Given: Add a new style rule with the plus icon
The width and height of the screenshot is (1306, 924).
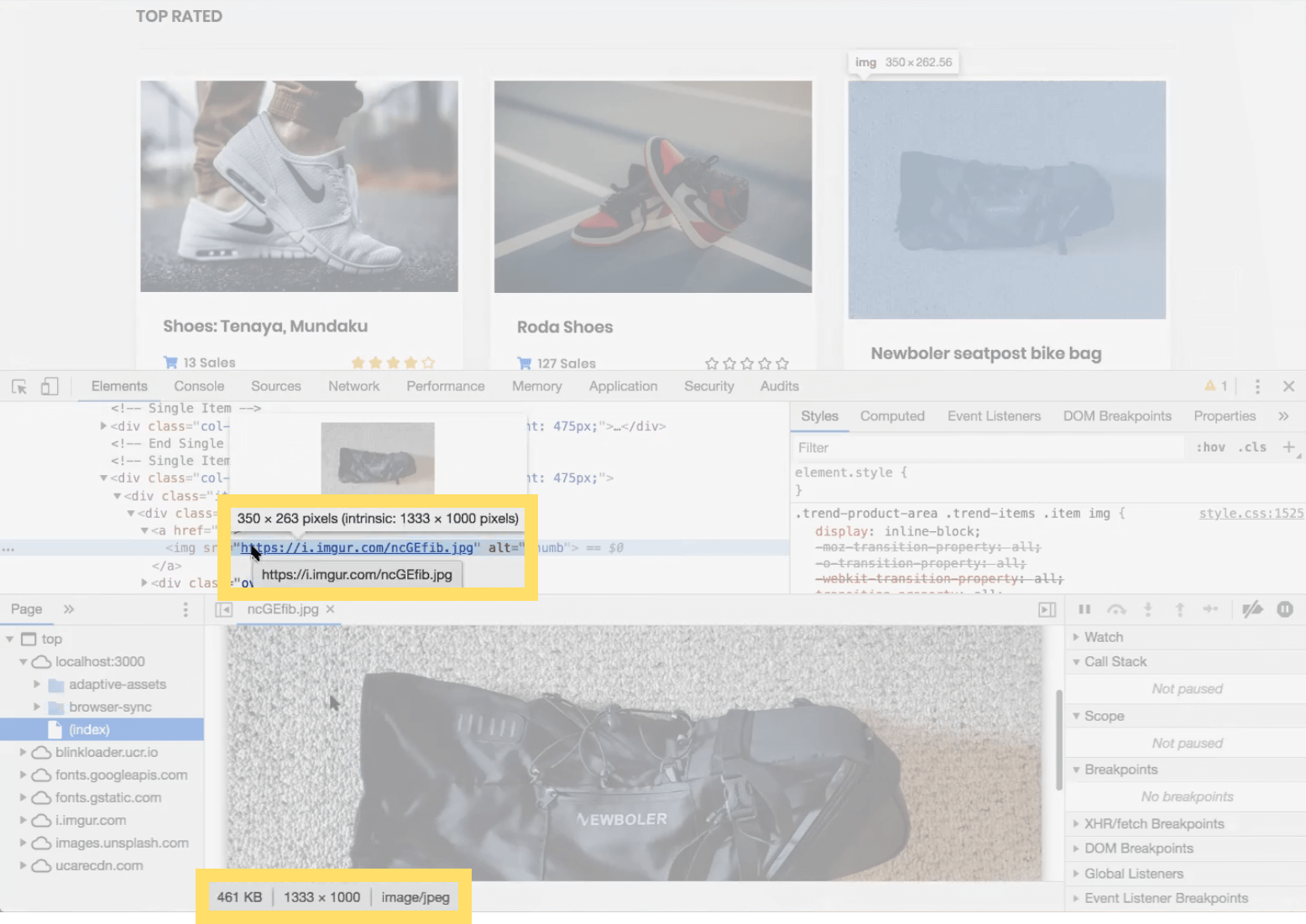Looking at the screenshot, I should 1289,447.
